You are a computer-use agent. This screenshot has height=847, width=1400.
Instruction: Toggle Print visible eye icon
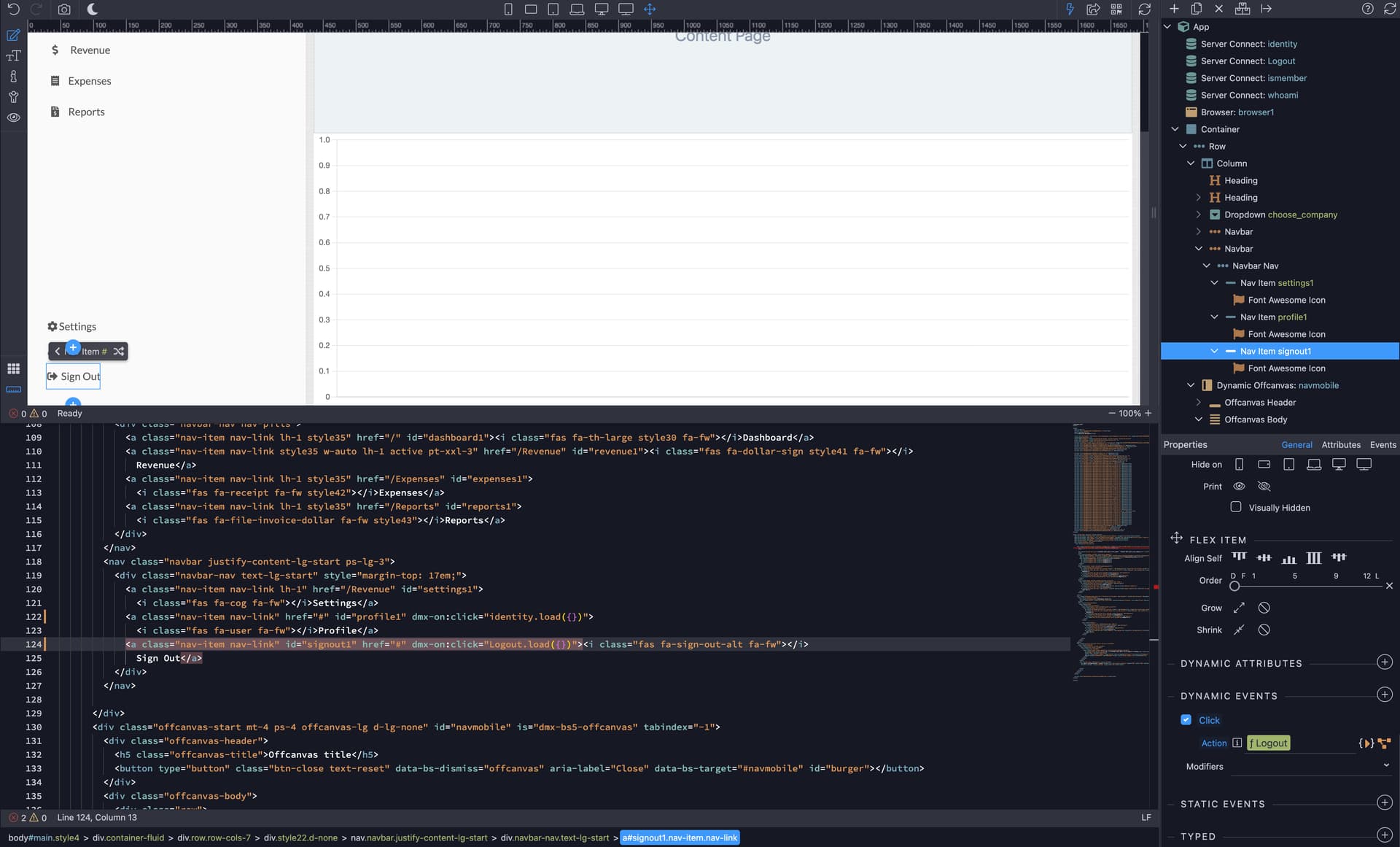[1239, 486]
